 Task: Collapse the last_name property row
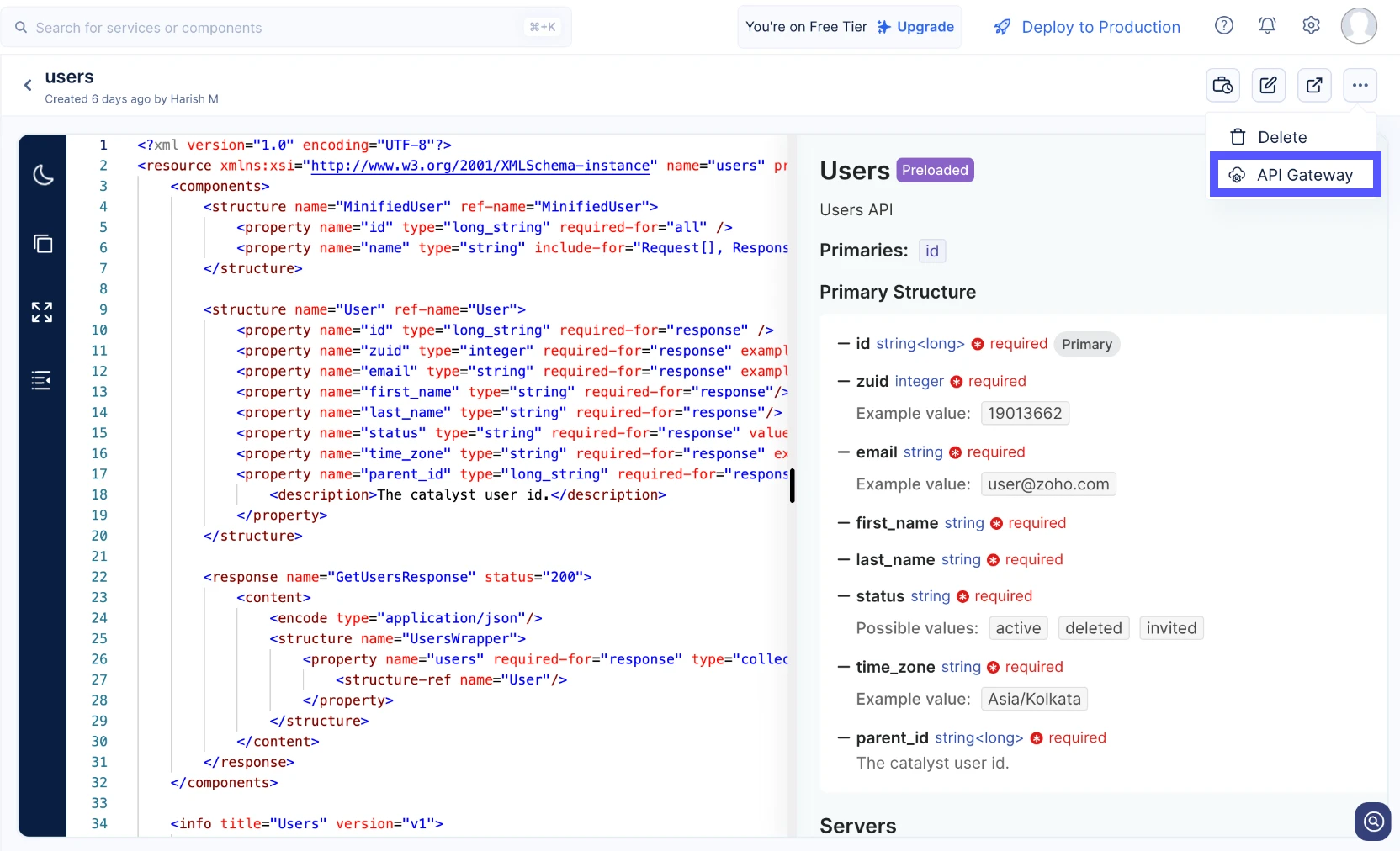[844, 560]
